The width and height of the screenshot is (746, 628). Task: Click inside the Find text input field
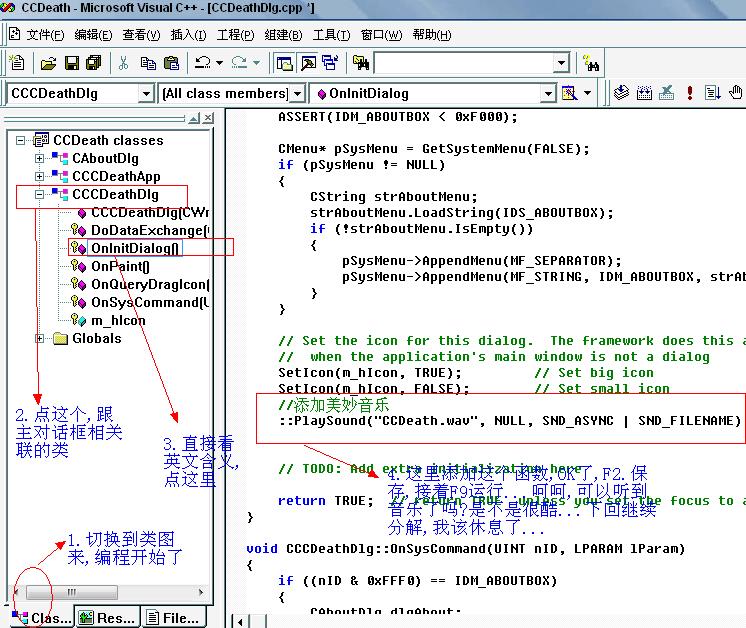(465, 63)
